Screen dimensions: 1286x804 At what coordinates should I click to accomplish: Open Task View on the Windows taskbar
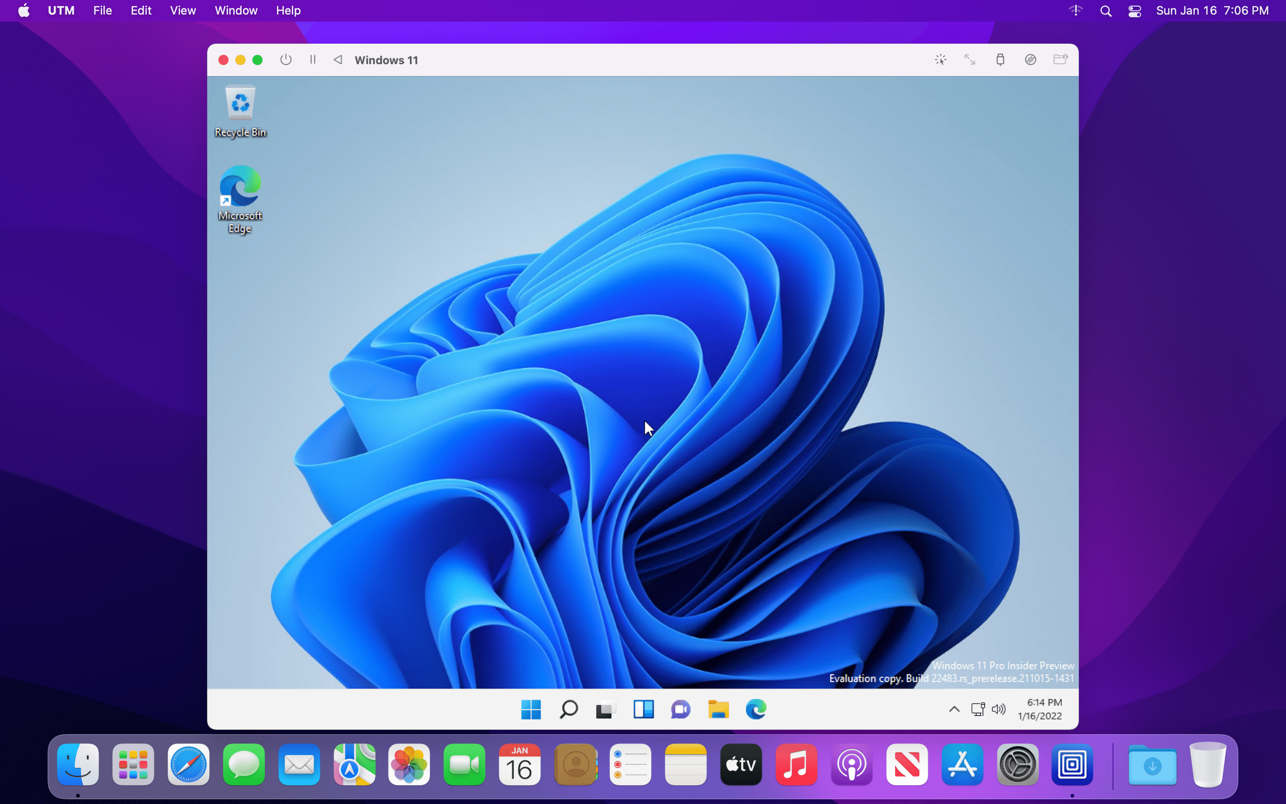coord(605,709)
